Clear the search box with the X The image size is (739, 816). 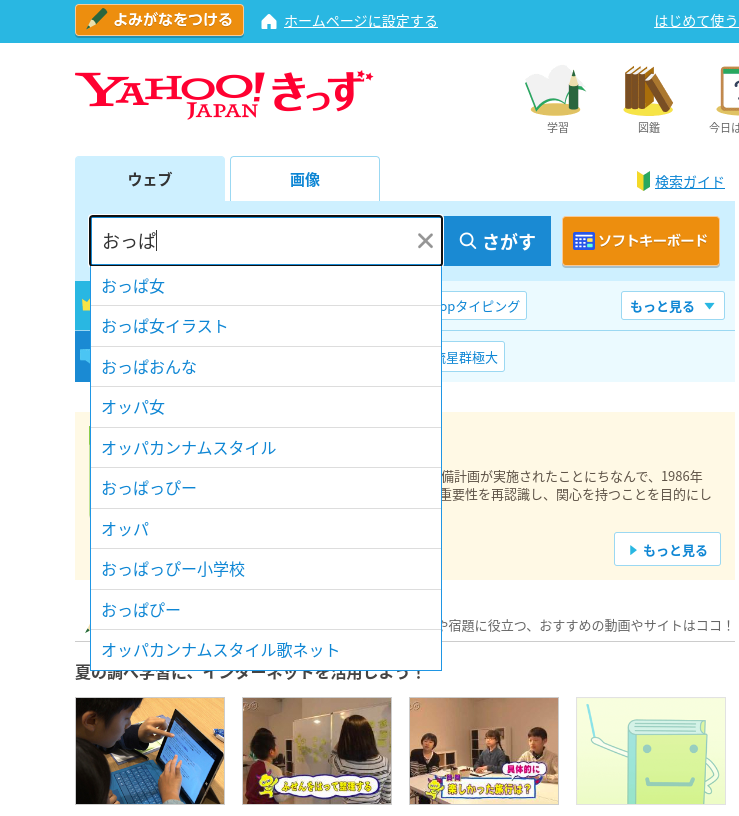(x=425, y=241)
